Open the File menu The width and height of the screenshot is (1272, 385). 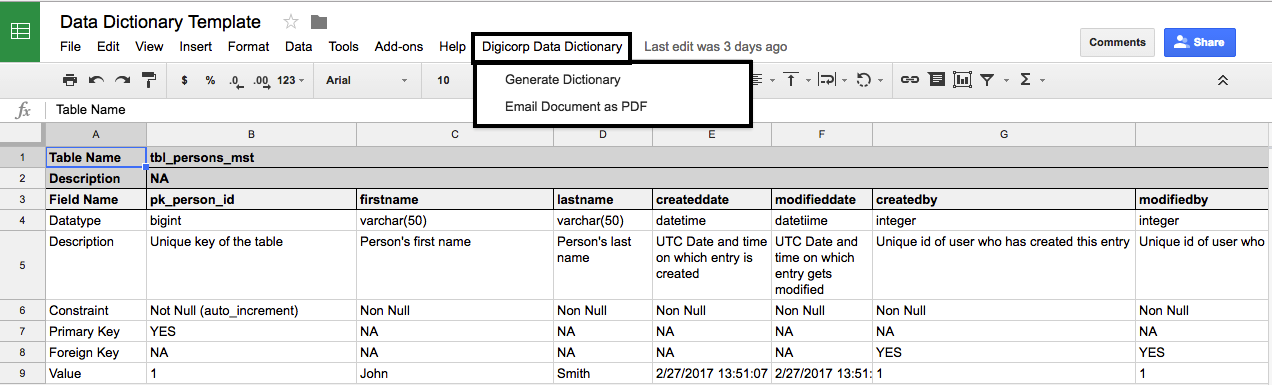(x=70, y=46)
